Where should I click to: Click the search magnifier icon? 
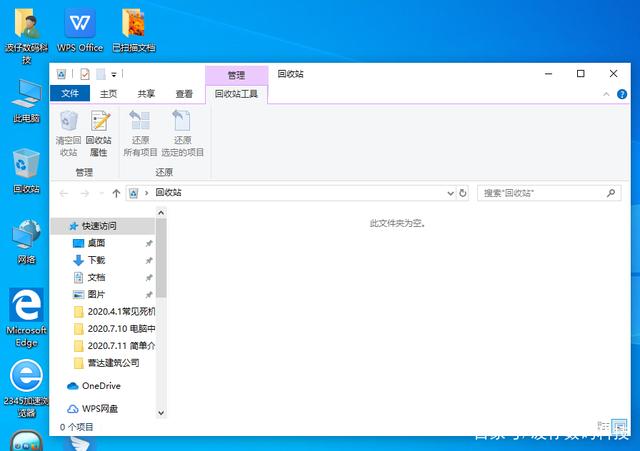click(x=611, y=193)
